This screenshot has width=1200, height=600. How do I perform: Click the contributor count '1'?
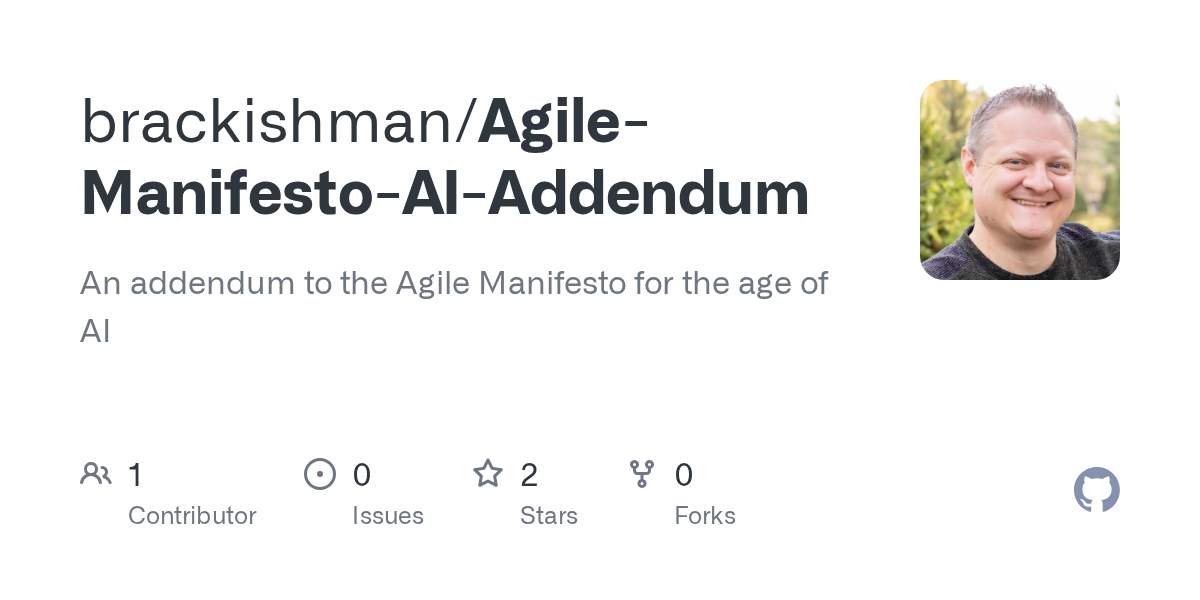point(135,475)
